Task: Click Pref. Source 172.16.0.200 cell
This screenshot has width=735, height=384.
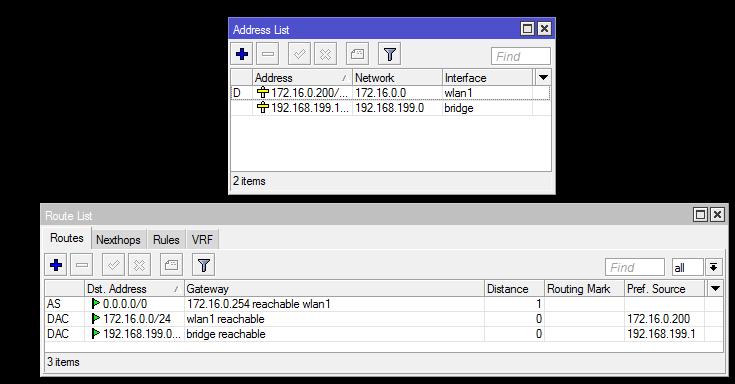Action: click(x=659, y=319)
